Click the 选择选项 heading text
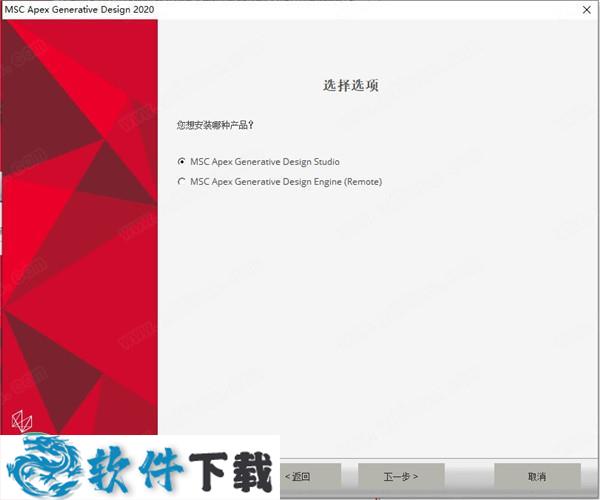This screenshot has width=600, height=500. click(x=351, y=85)
